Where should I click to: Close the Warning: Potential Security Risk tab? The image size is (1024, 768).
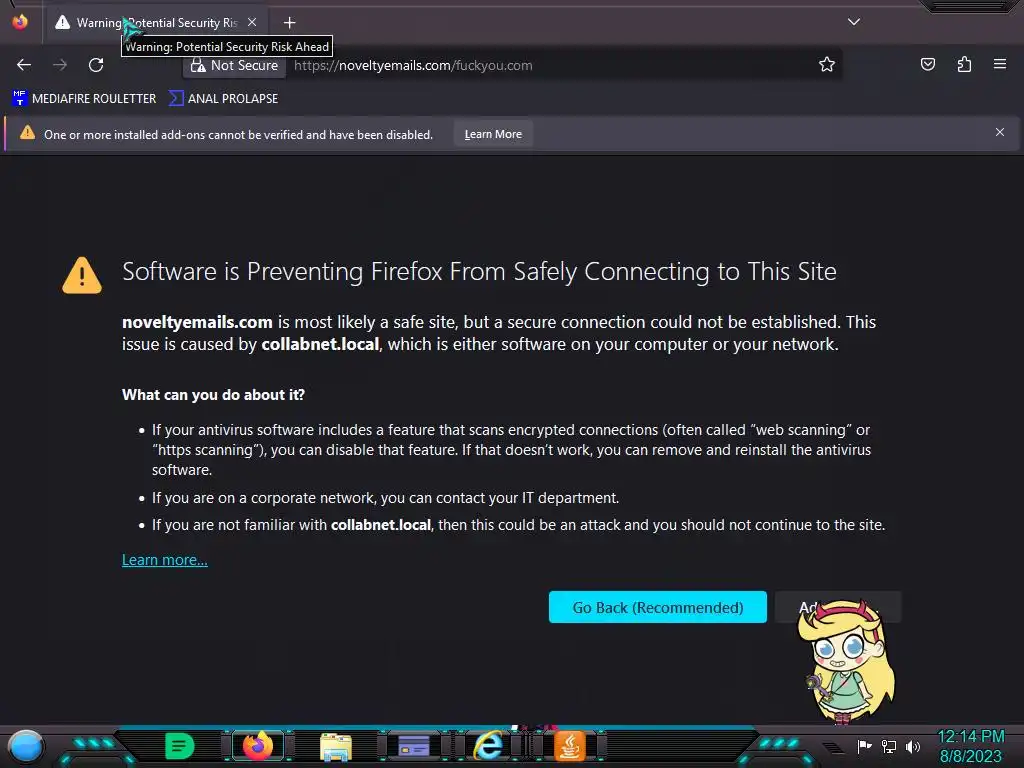point(252,22)
